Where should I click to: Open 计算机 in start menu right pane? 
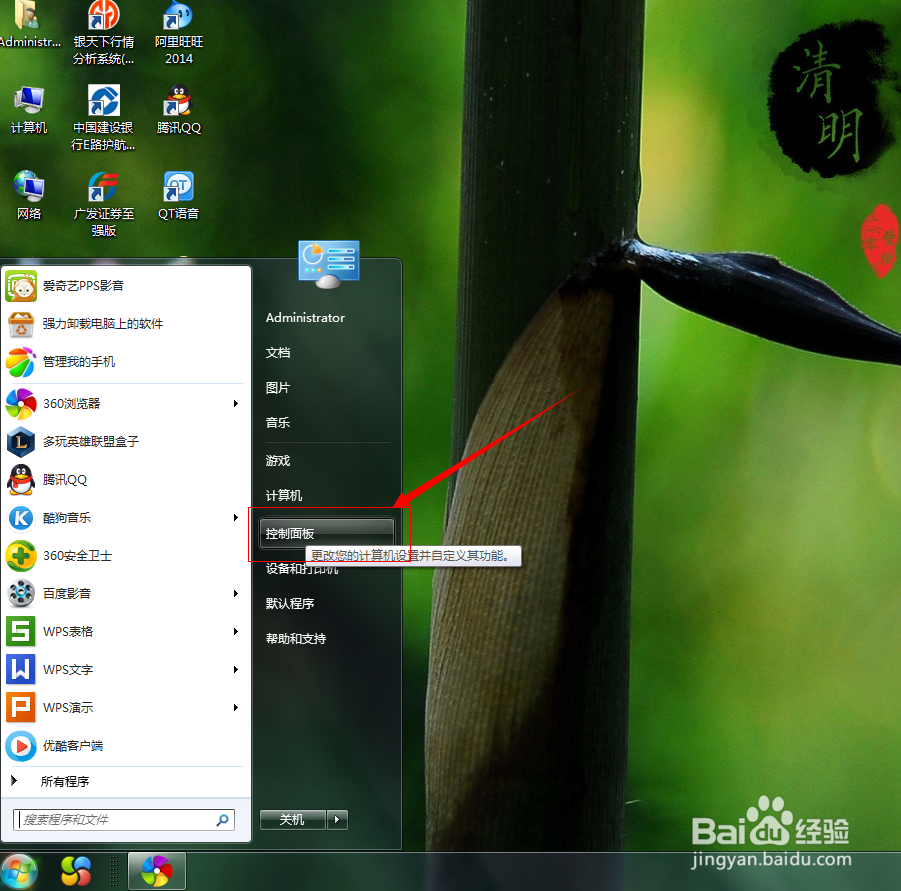(x=284, y=496)
